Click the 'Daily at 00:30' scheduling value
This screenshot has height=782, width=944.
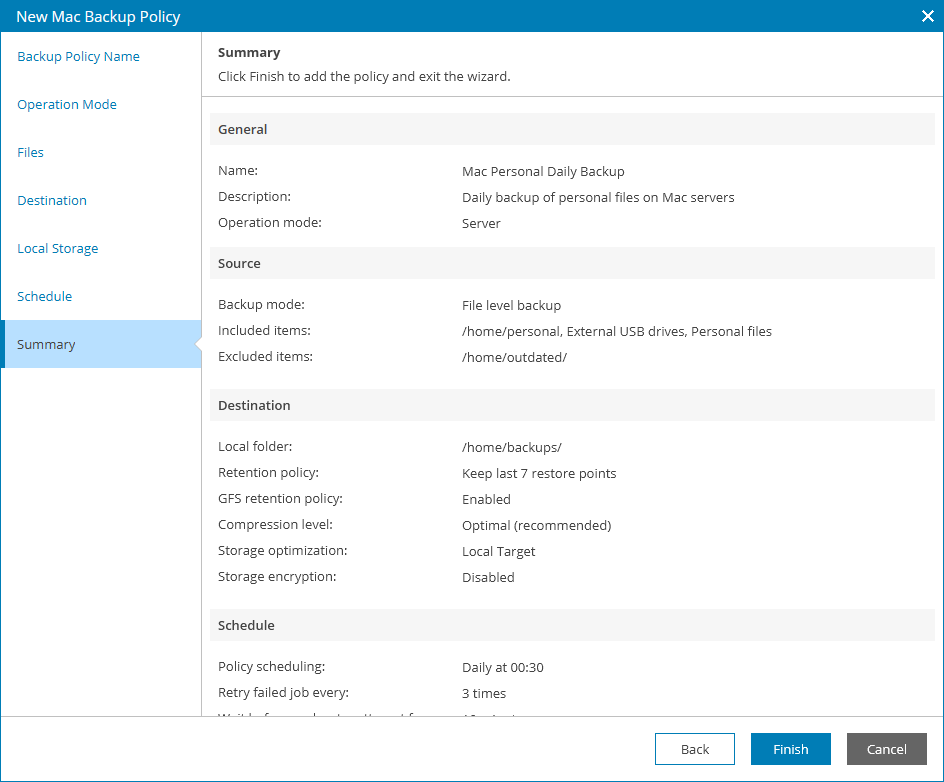point(503,667)
